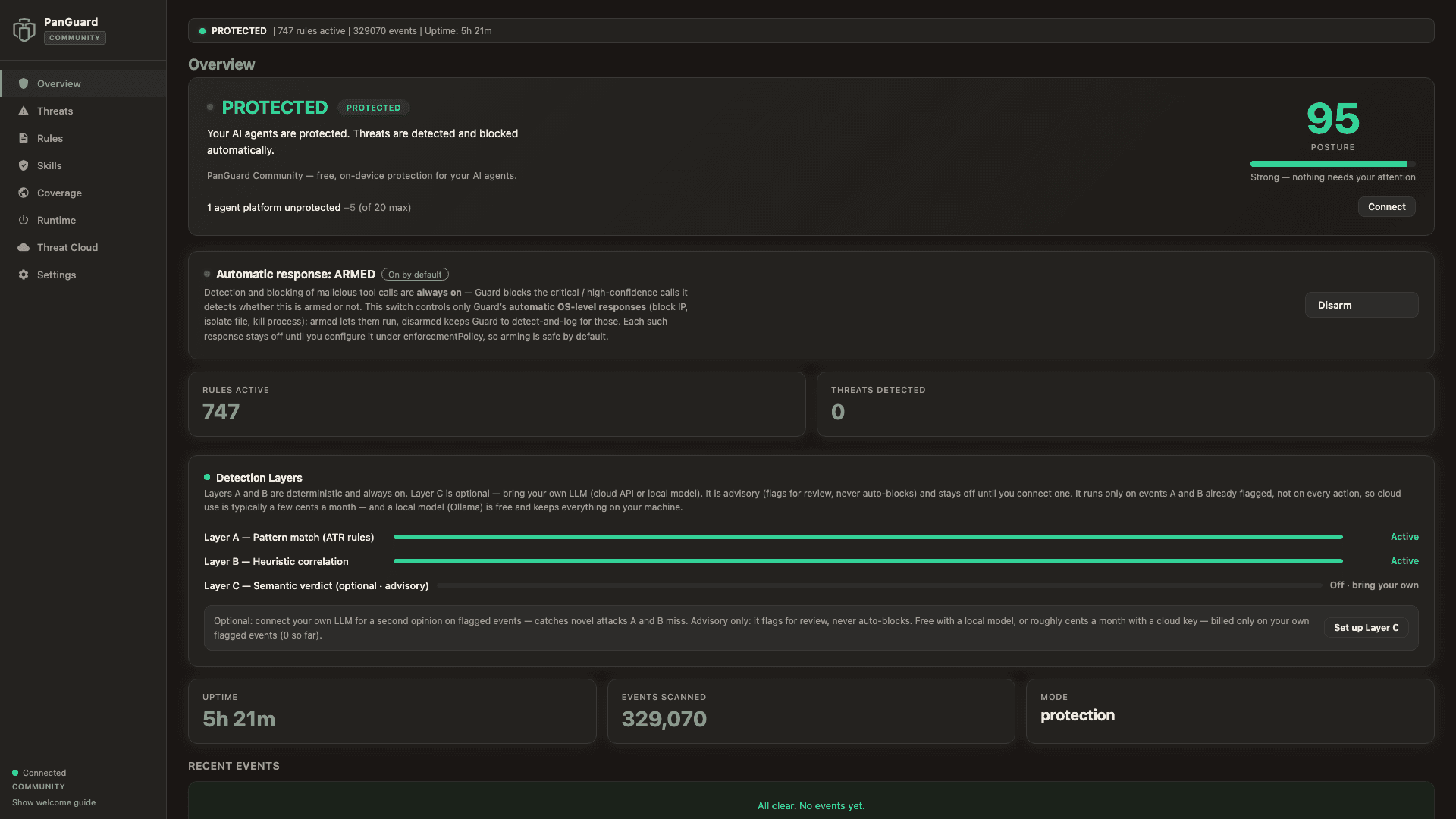Click the Detection Layers heading
Viewport: 1456px width, 819px height.
259,478
